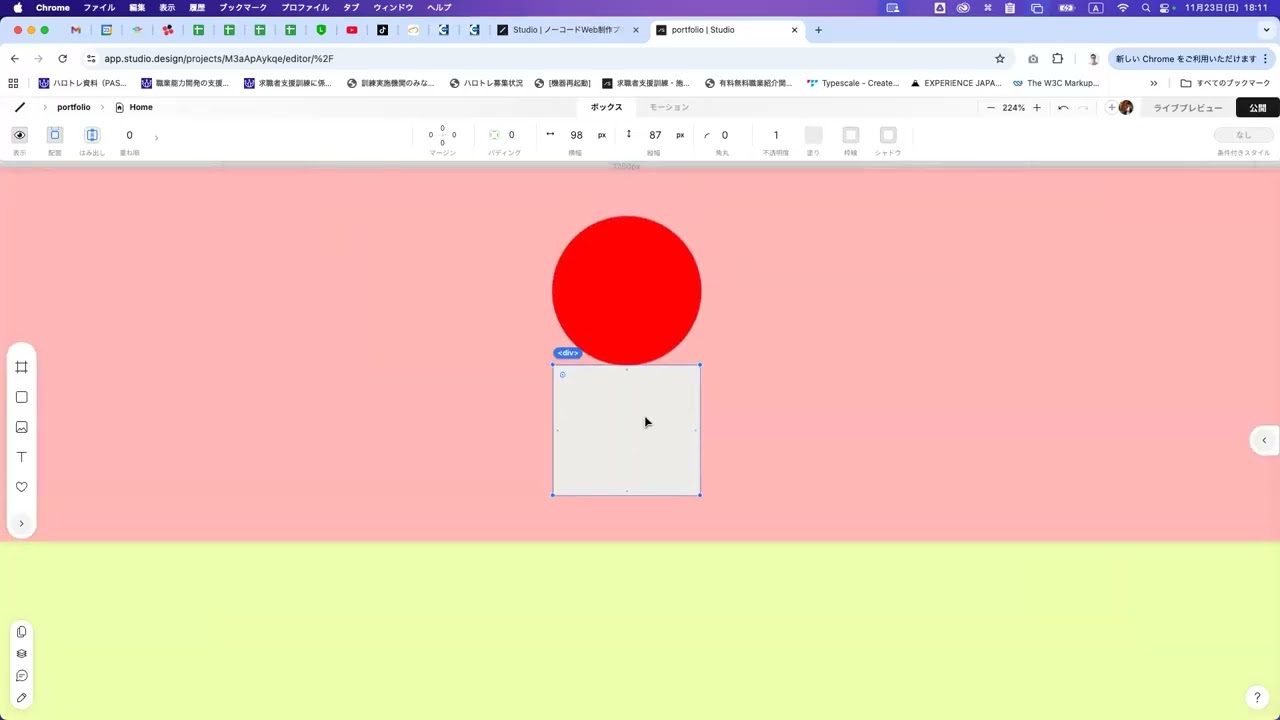Open the help question mark button
The width and height of the screenshot is (1280, 720).
point(1257,698)
